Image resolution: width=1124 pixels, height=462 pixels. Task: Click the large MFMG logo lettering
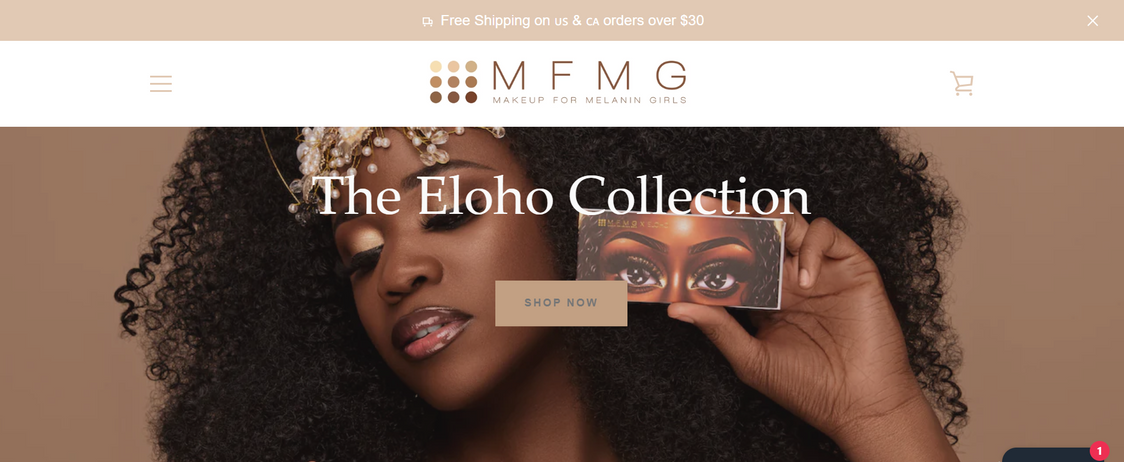[x=589, y=75]
